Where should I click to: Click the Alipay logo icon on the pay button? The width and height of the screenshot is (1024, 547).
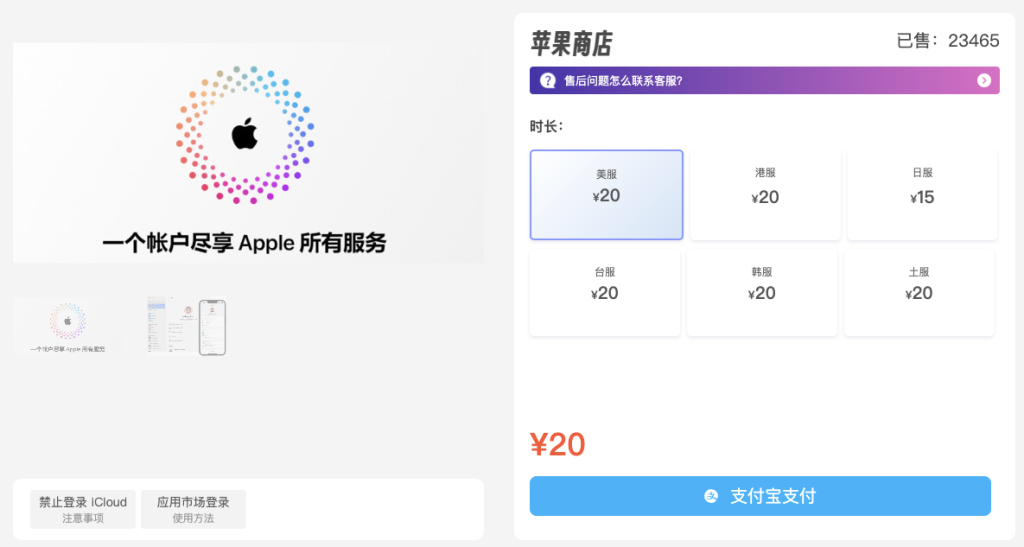(x=711, y=496)
